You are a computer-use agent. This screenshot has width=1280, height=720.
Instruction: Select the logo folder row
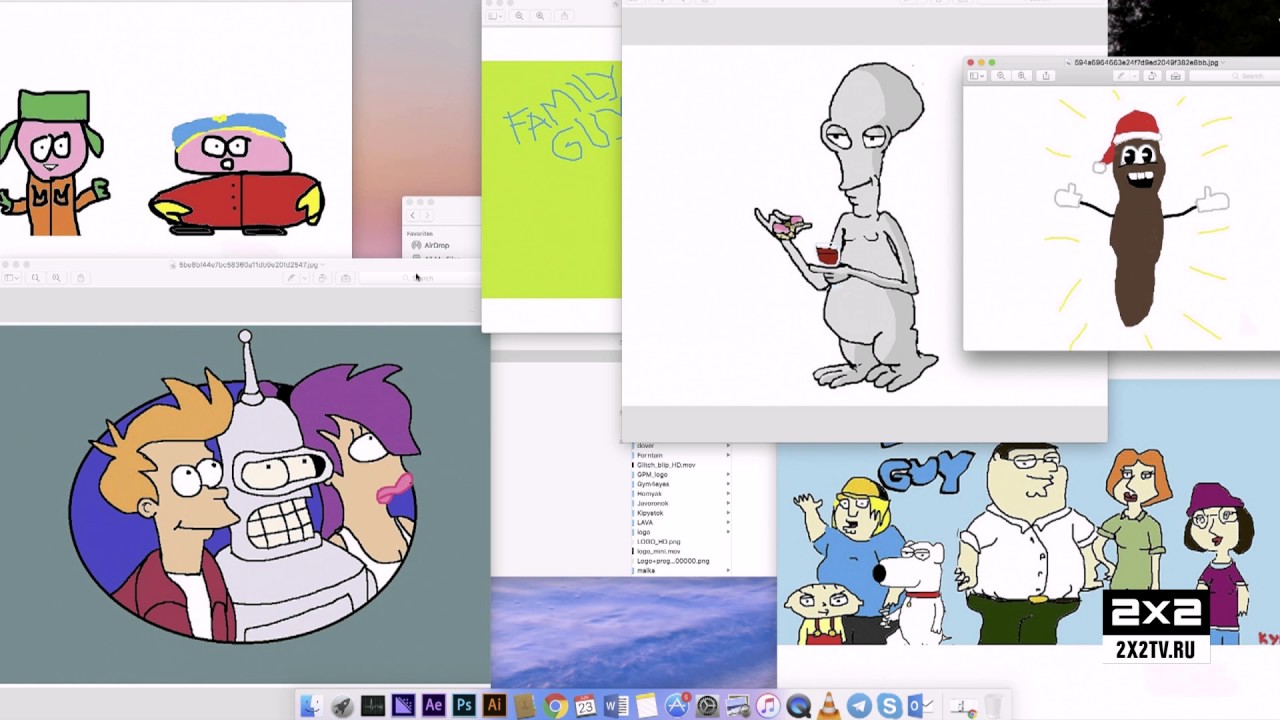[x=682, y=532]
